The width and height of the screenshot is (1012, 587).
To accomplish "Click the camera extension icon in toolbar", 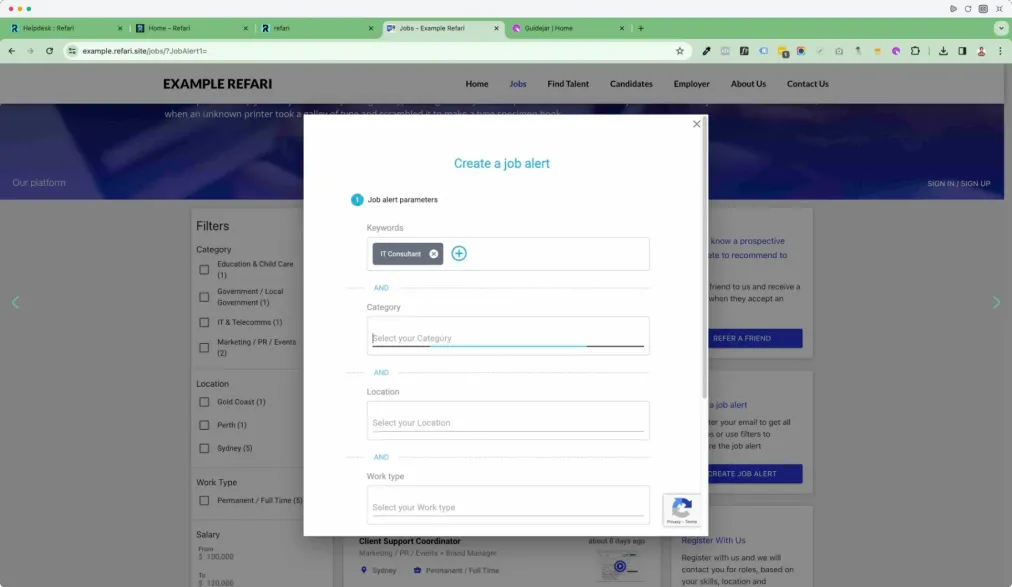I will tap(839, 51).
